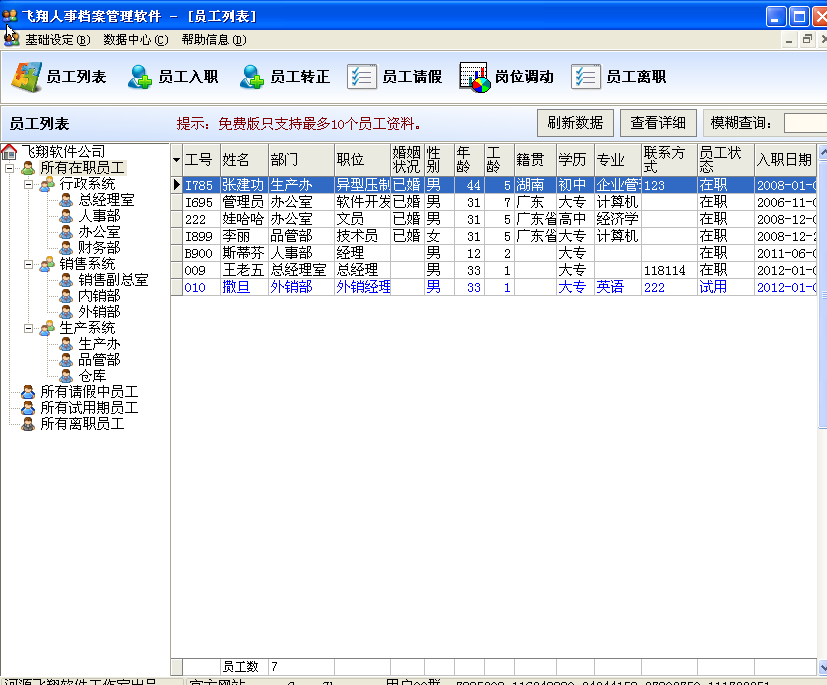Viewport: 827px width, 685px height.
Task: Collapse the 行政系统 branch
Action: point(28,185)
